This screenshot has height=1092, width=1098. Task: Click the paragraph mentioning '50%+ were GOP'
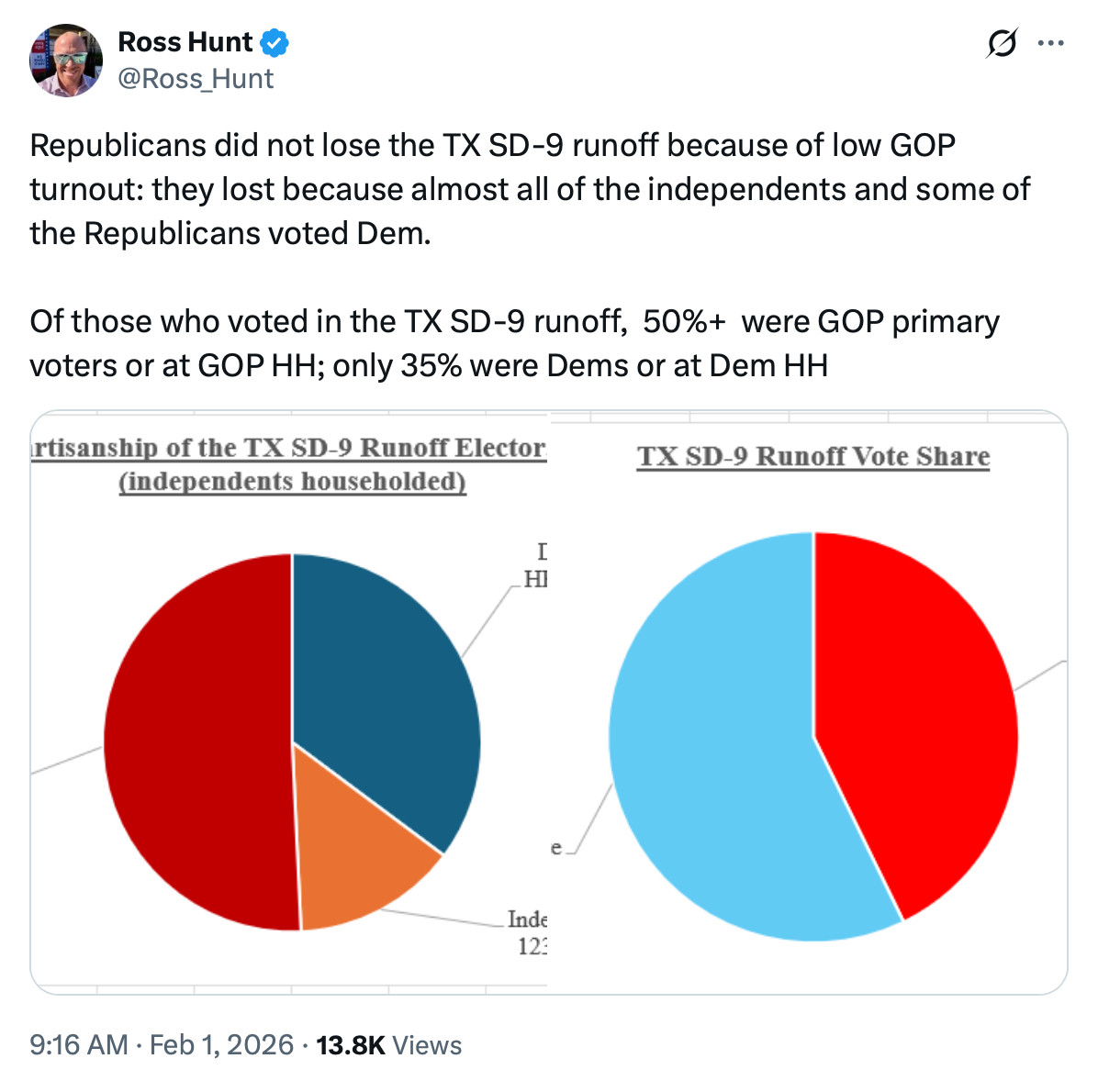pyautogui.click(x=514, y=343)
